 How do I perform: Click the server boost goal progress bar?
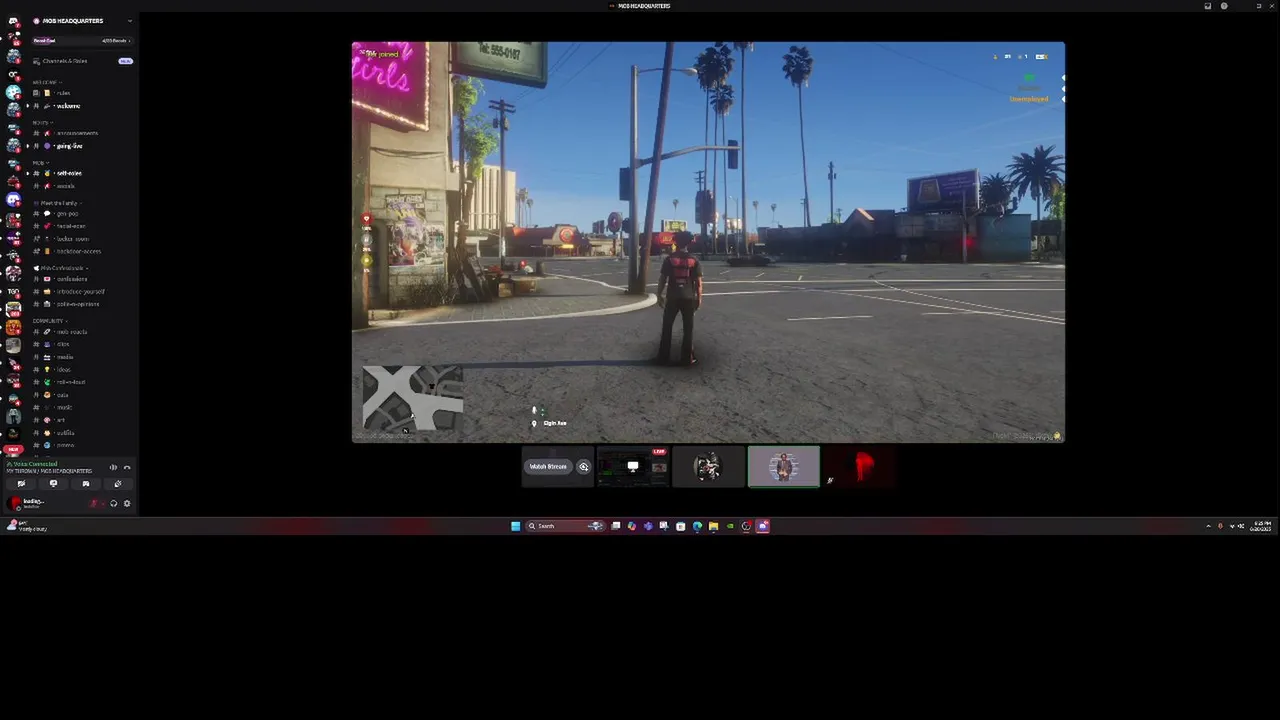point(82,41)
